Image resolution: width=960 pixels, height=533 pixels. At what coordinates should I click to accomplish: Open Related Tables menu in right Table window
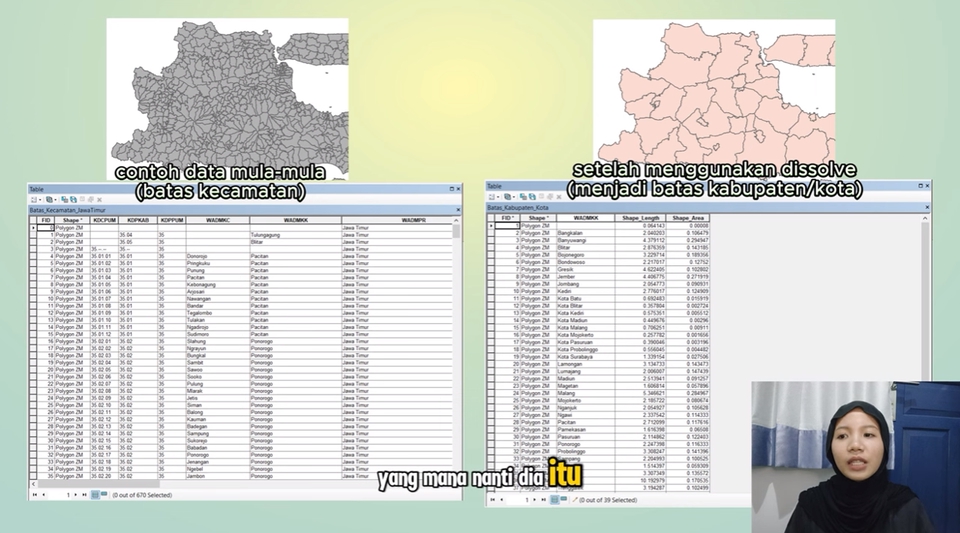click(x=509, y=197)
